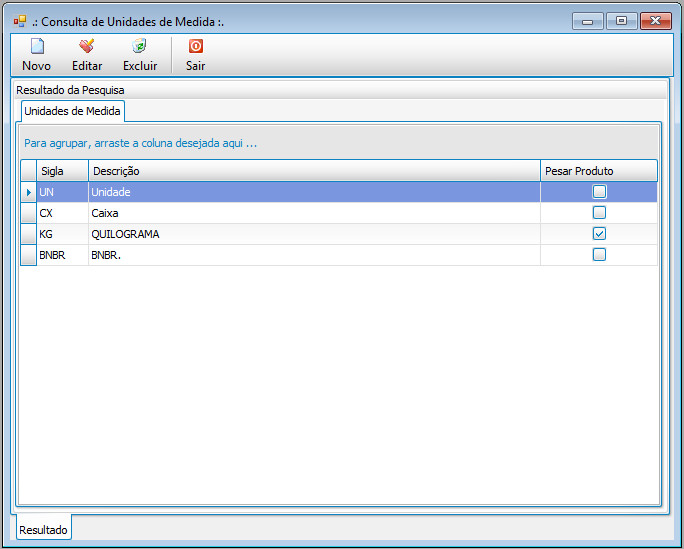
Task: Toggle Pesar Produto checkbox for BNBR. row
Action: click(599, 255)
